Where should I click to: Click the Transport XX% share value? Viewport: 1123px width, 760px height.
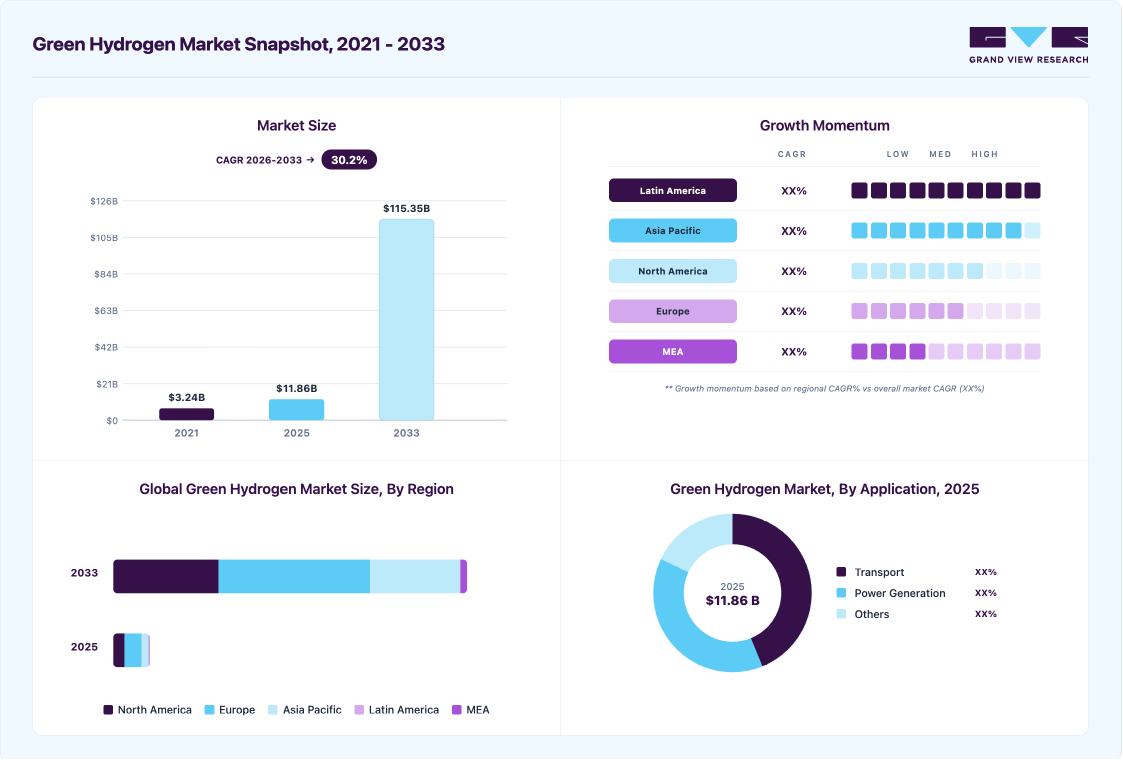pyautogui.click(x=985, y=572)
